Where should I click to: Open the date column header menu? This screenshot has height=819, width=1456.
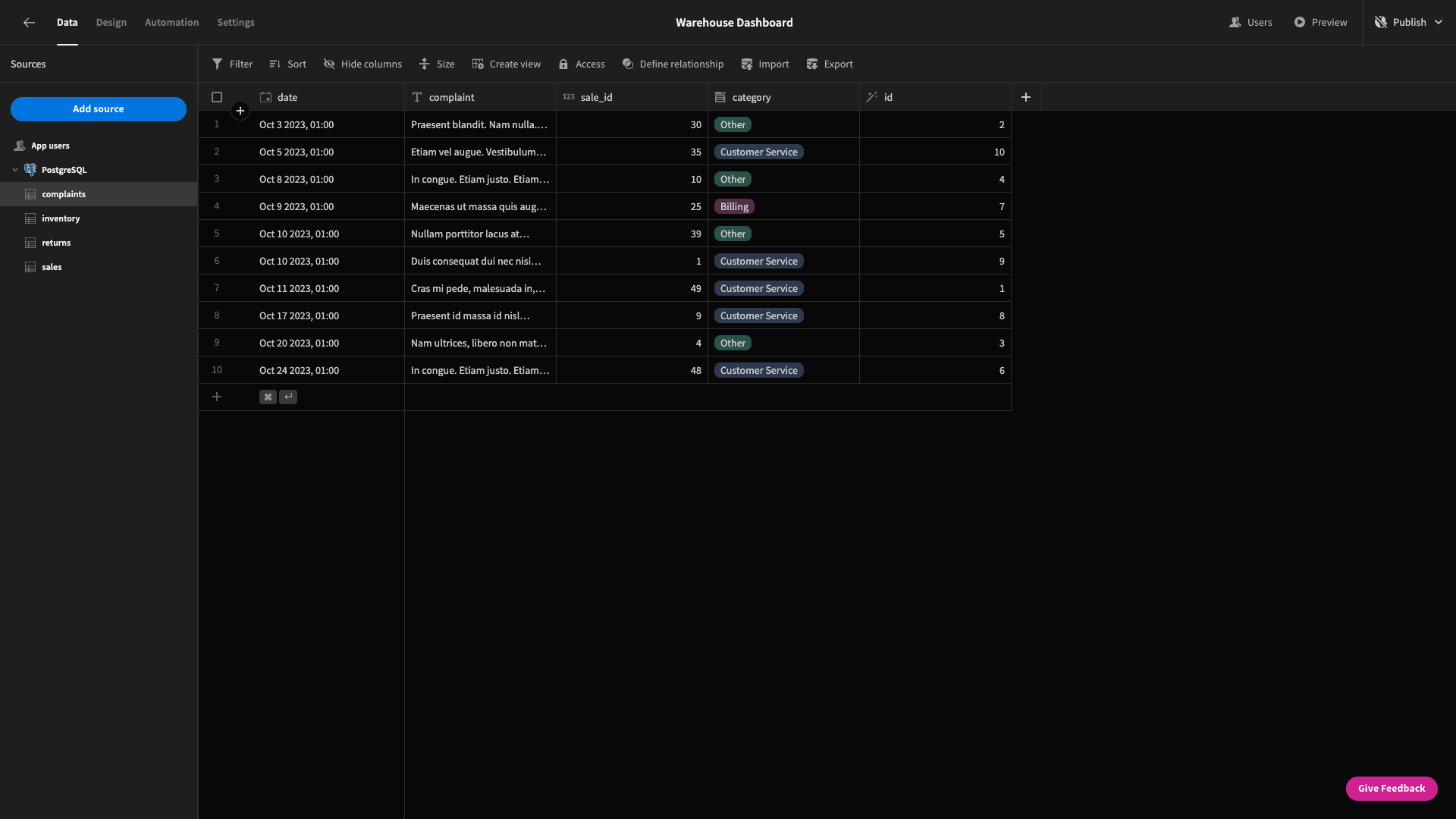[x=328, y=97]
